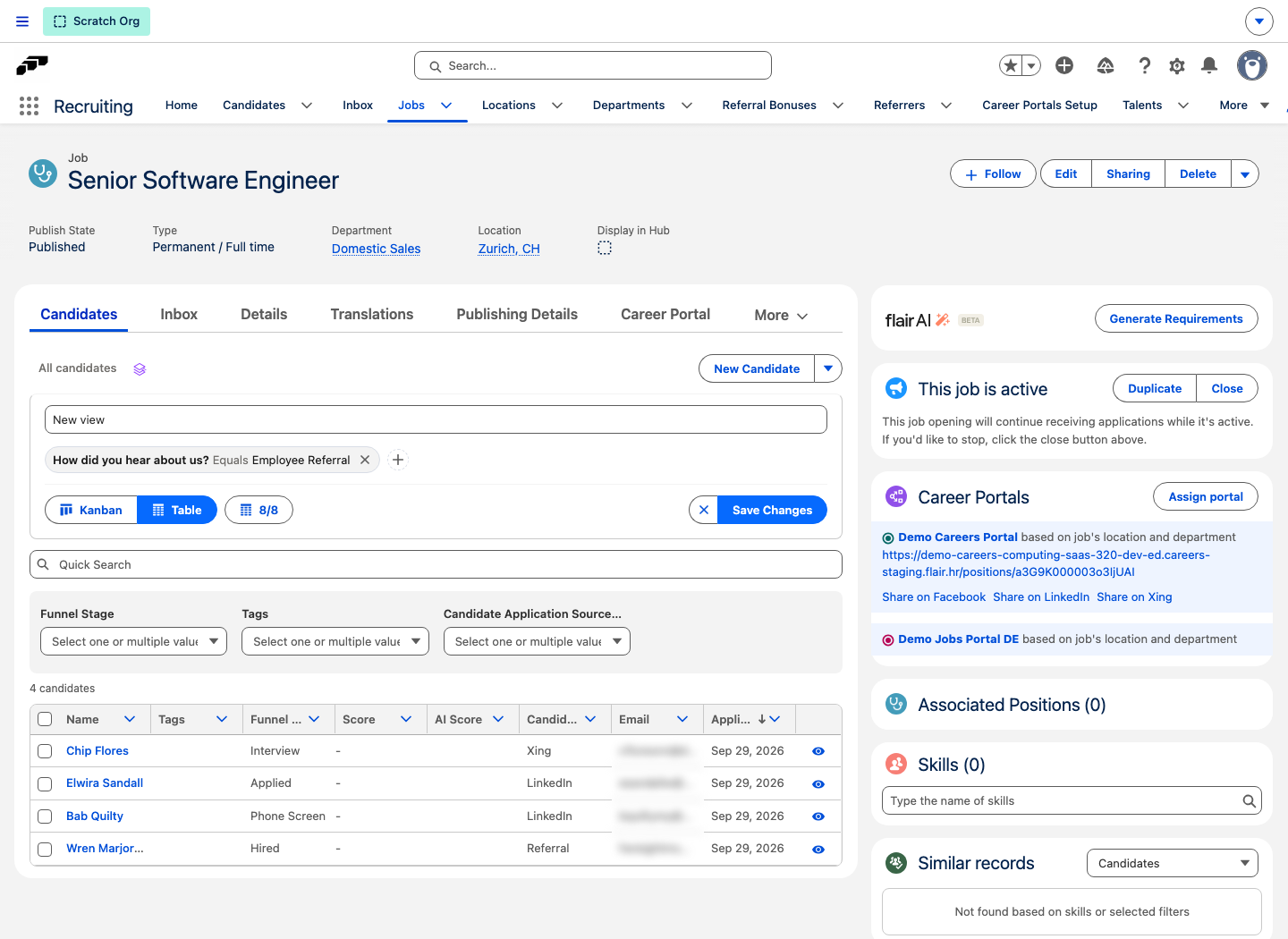
Task: Open the Candidate Application Source dropdown
Action: [x=537, y=641]
